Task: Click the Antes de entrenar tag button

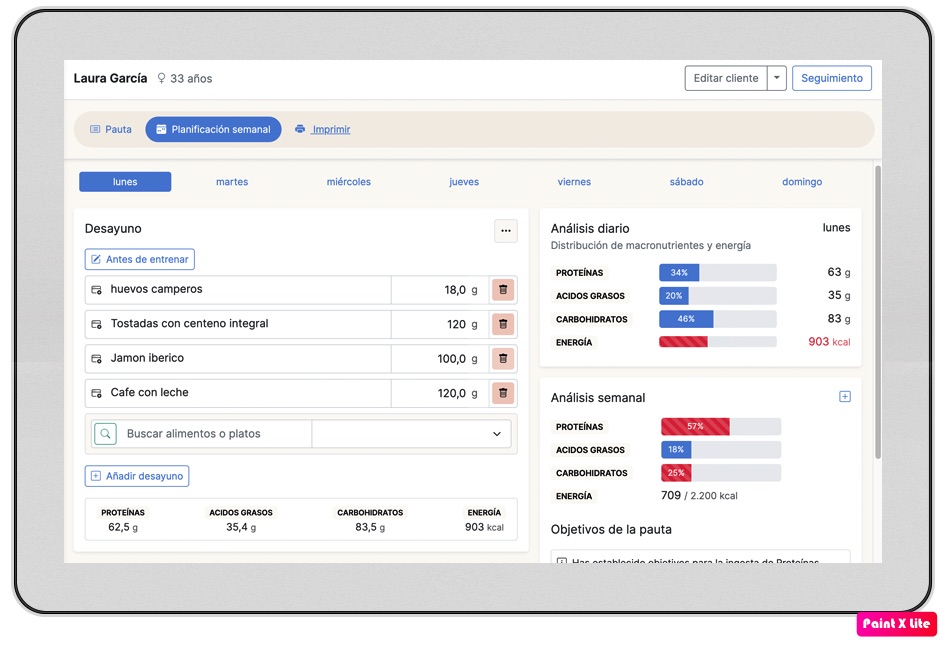Action: (x=139, y=260)
